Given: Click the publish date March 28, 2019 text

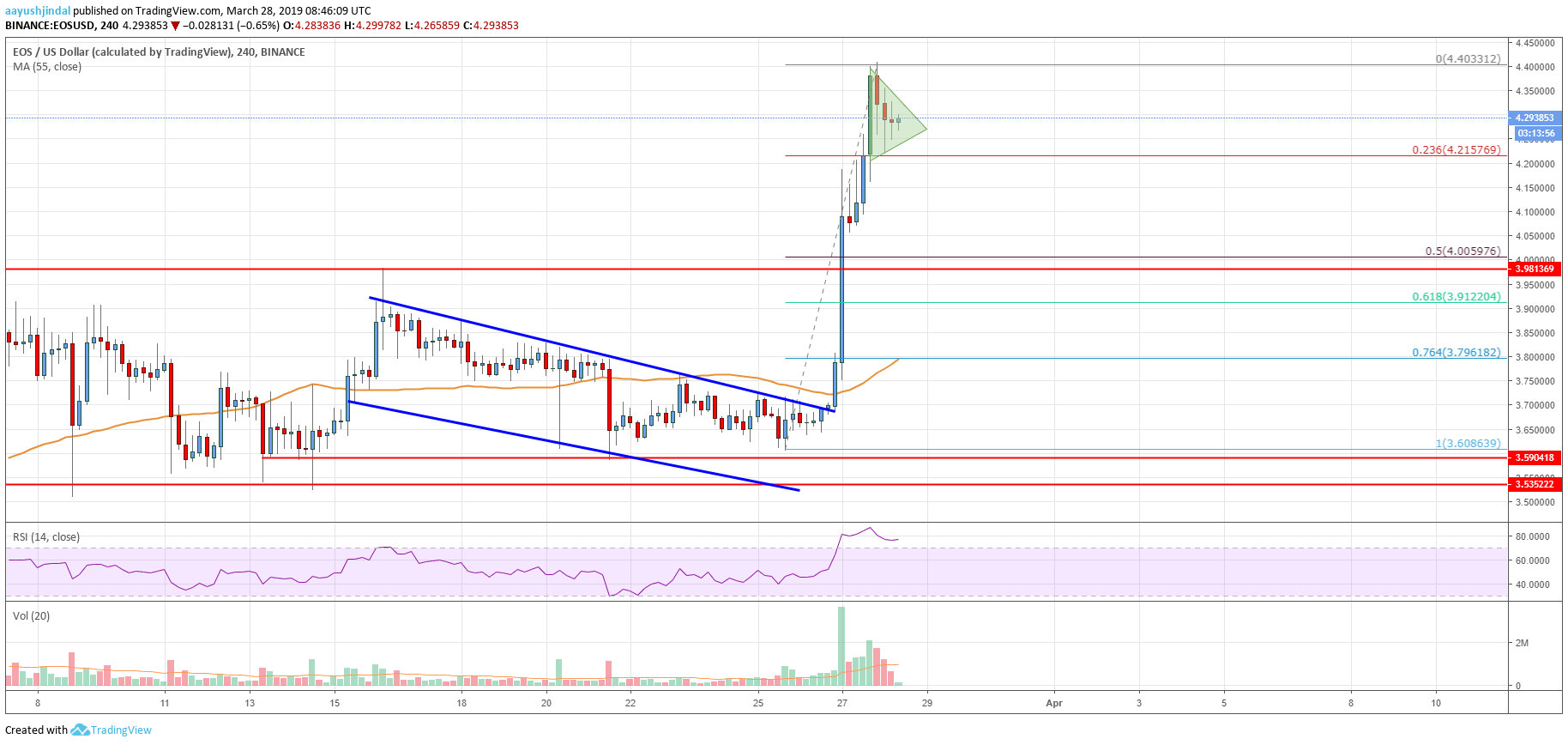Looking at the screenshot, I should point(263,11).
